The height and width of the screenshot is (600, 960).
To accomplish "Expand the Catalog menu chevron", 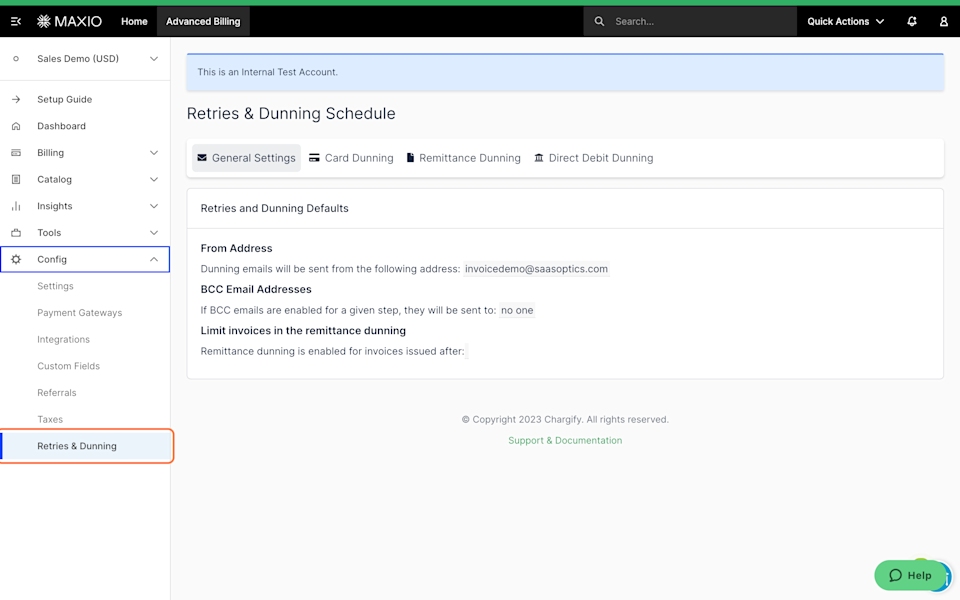I will click(154, 179).
